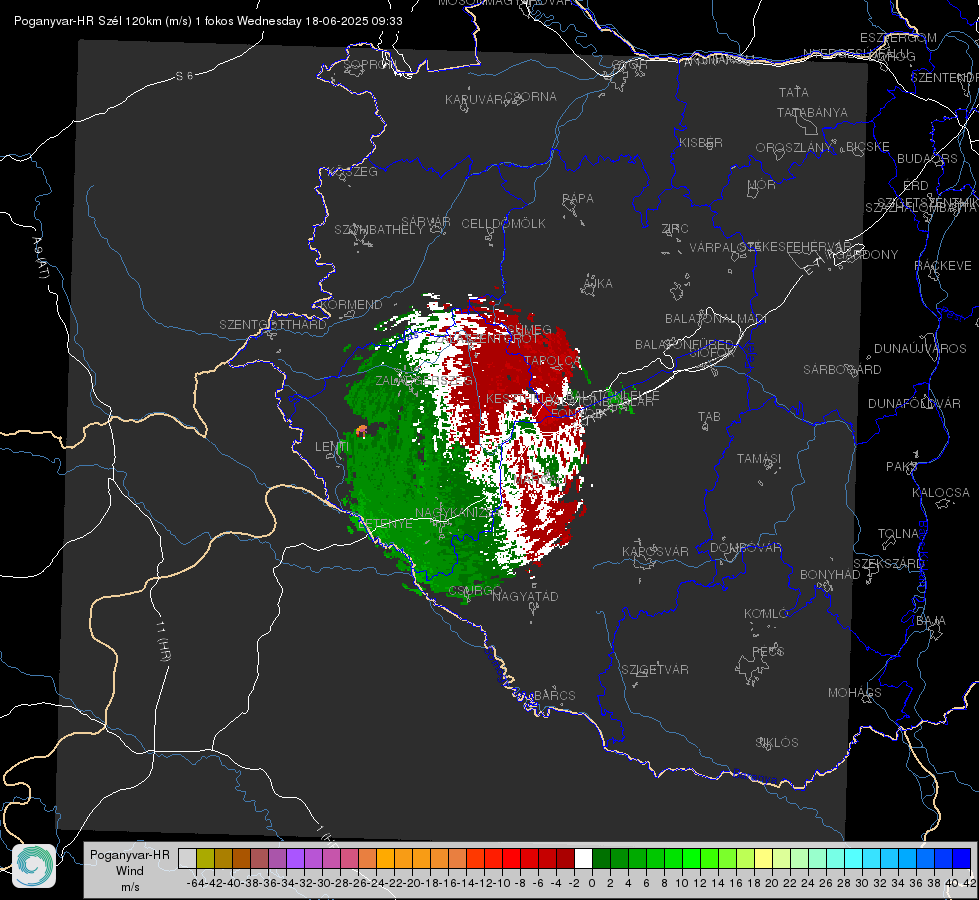The width and height of the screenshot is (979, 900).
Task: Click the PÁPA town label
Action: (578, 198)
